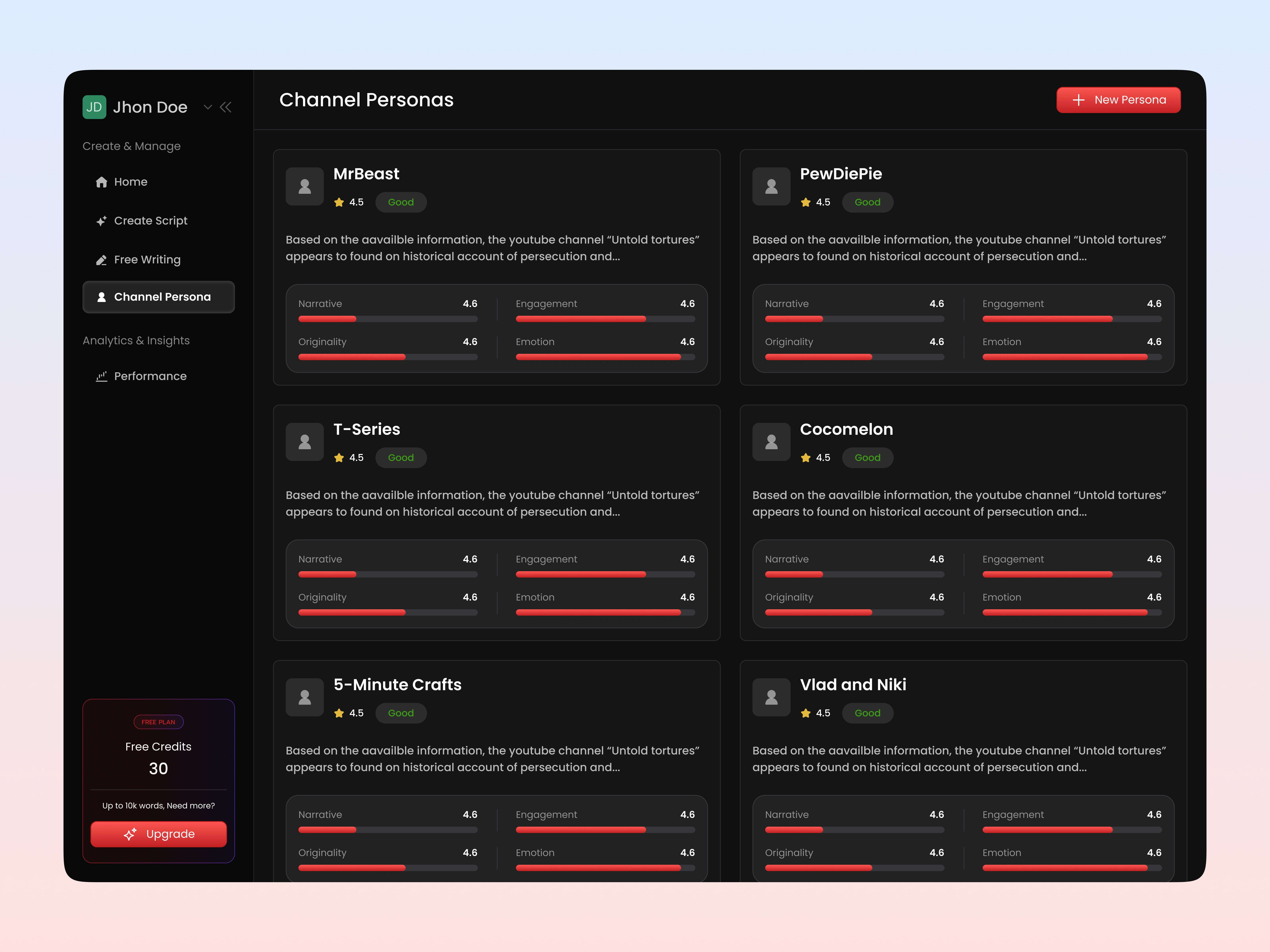Click the Performance chart icon

point(102,376)
